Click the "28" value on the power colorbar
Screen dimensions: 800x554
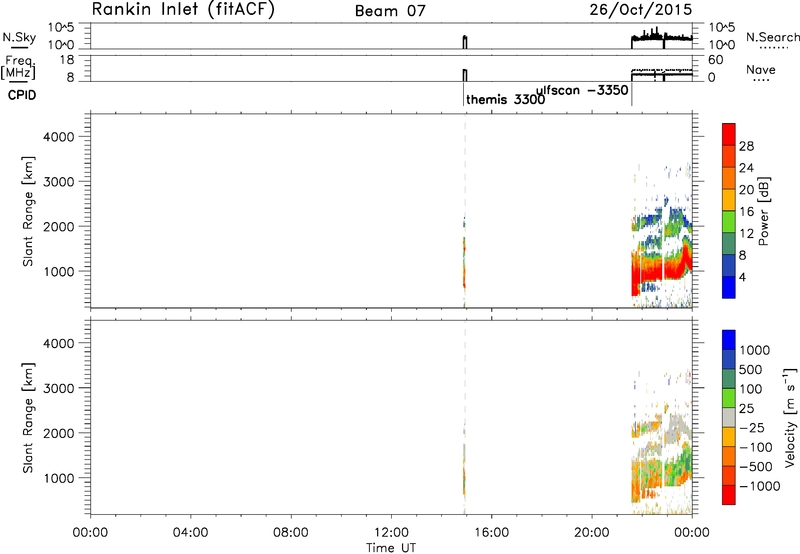(746, 146)
